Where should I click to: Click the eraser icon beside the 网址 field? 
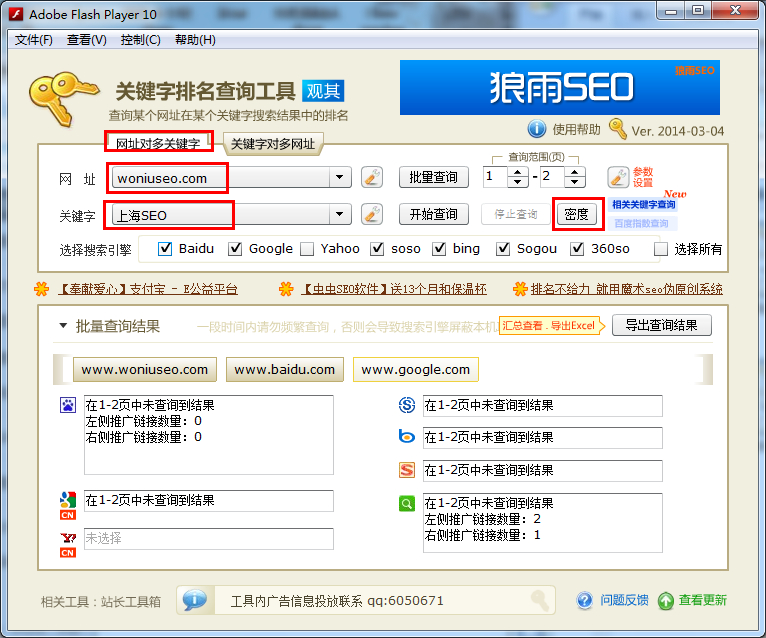(372, 178)
